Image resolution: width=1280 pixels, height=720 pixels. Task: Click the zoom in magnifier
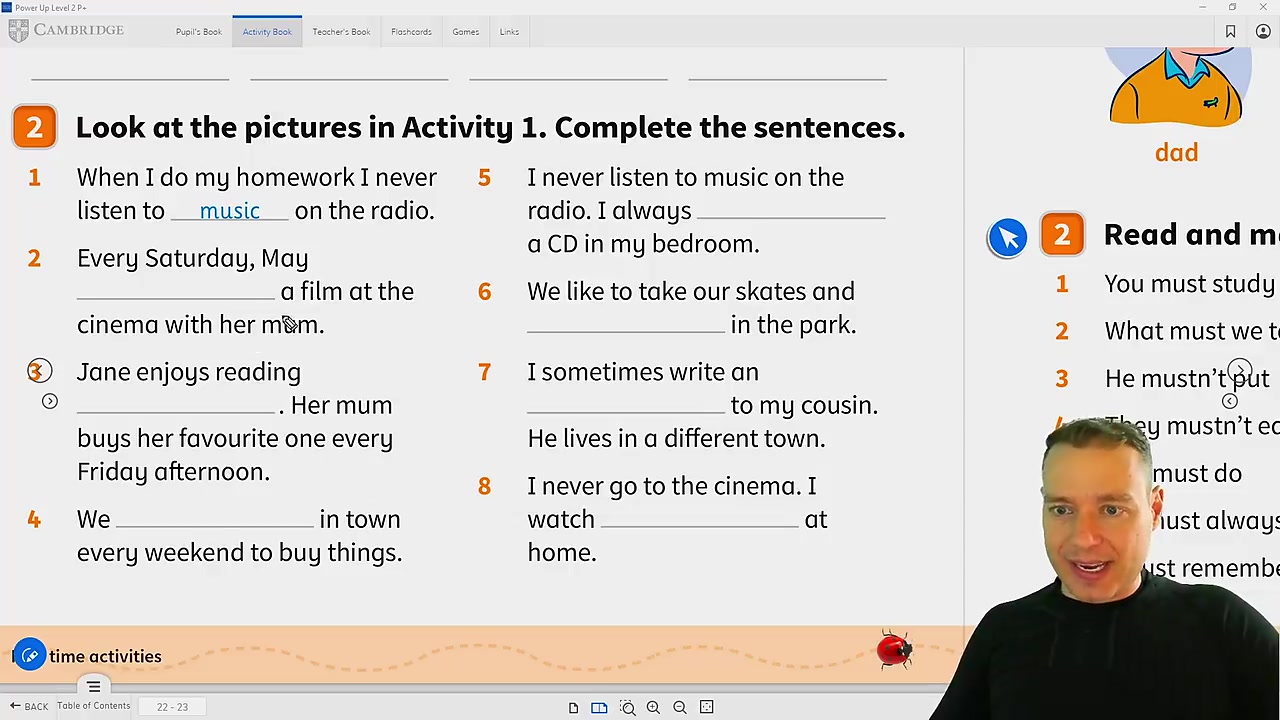click(x=653, y=707)
